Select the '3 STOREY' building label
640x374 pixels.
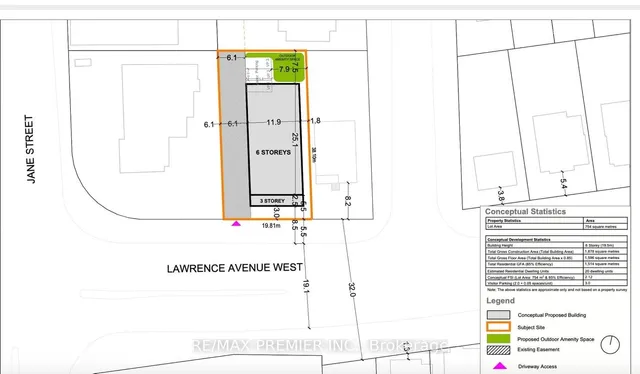pyautogui.click(x=272, y=201)
